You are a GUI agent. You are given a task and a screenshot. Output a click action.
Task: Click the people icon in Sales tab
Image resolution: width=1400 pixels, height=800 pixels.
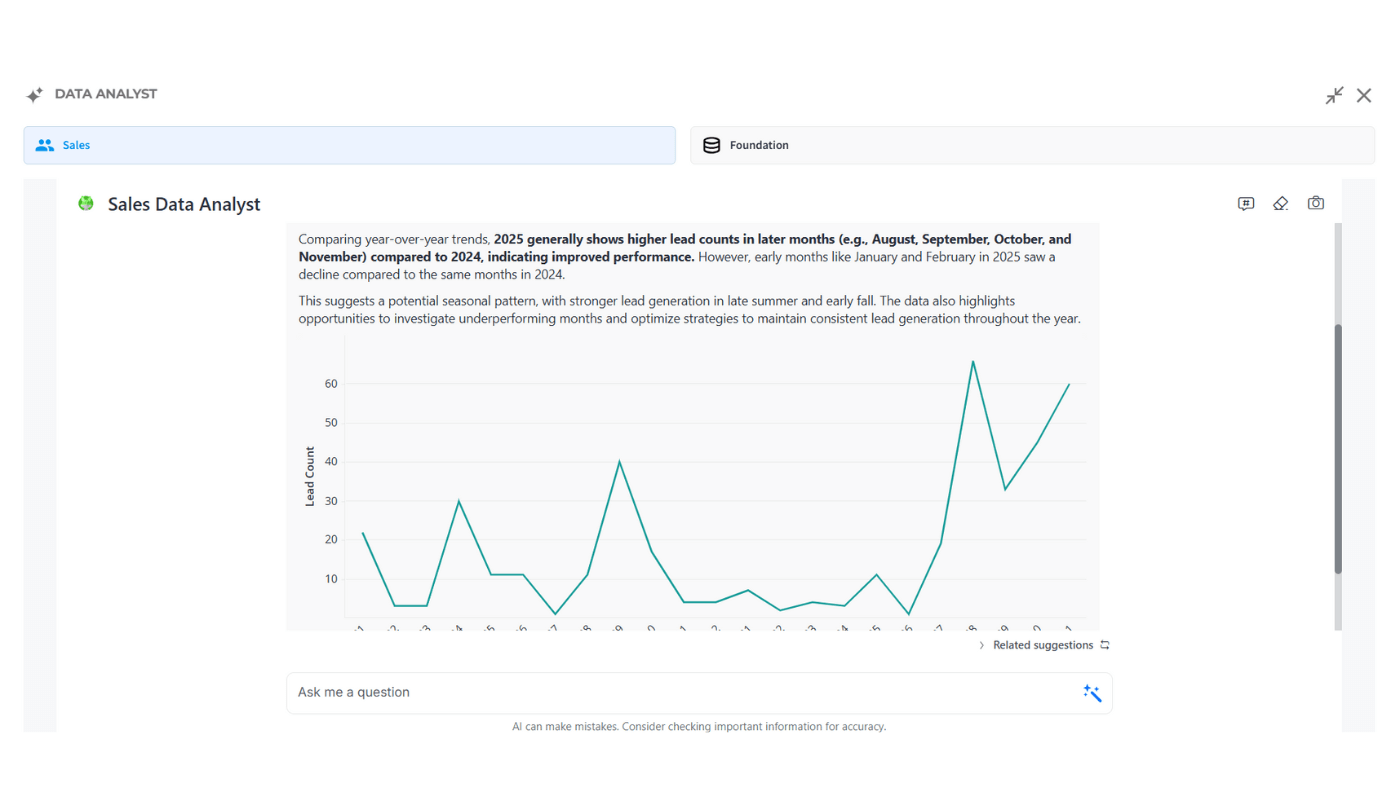44,145
